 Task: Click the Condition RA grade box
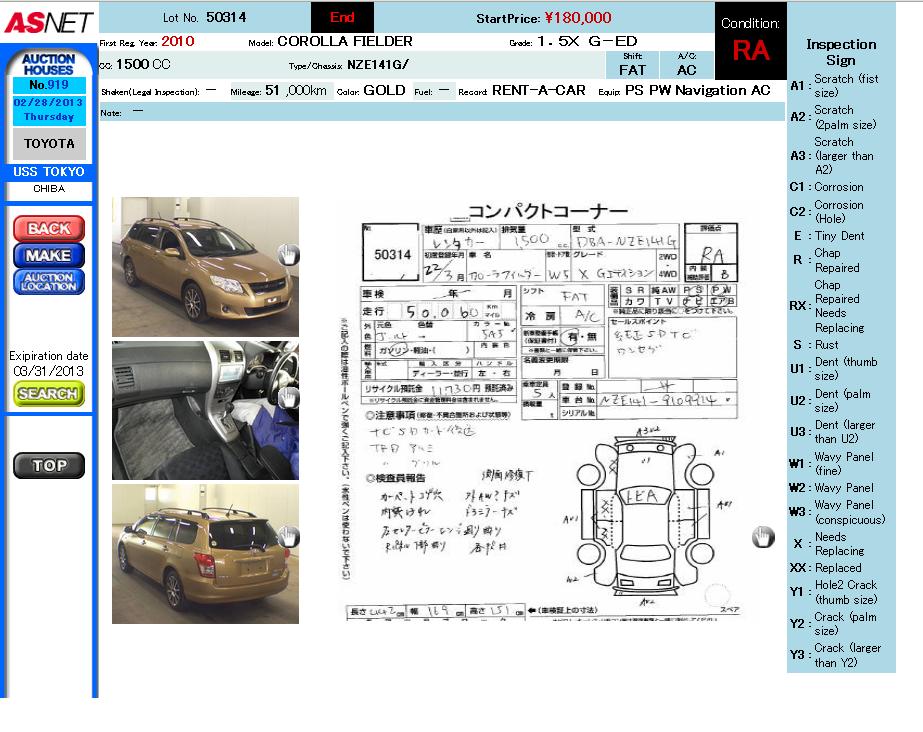coord(750,42)
